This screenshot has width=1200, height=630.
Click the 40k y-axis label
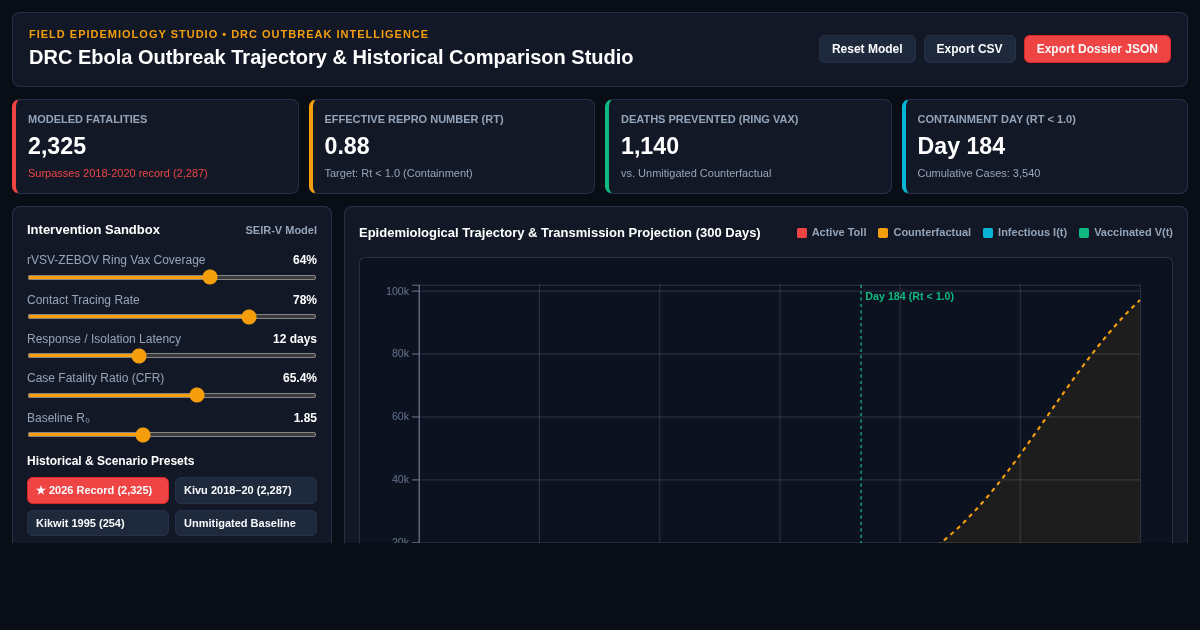coord(401,480)
